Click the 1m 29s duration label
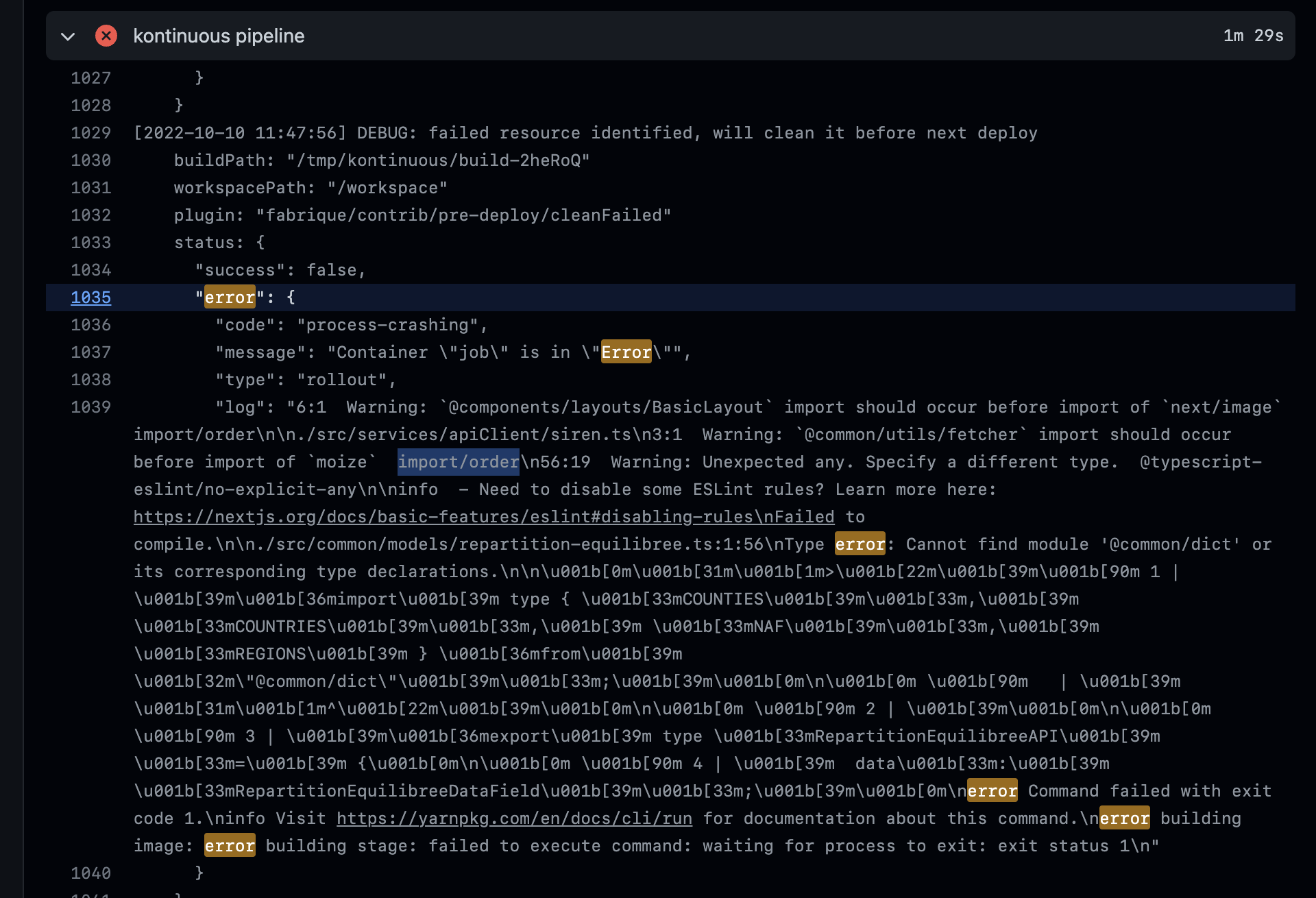 pos(1253,36)
